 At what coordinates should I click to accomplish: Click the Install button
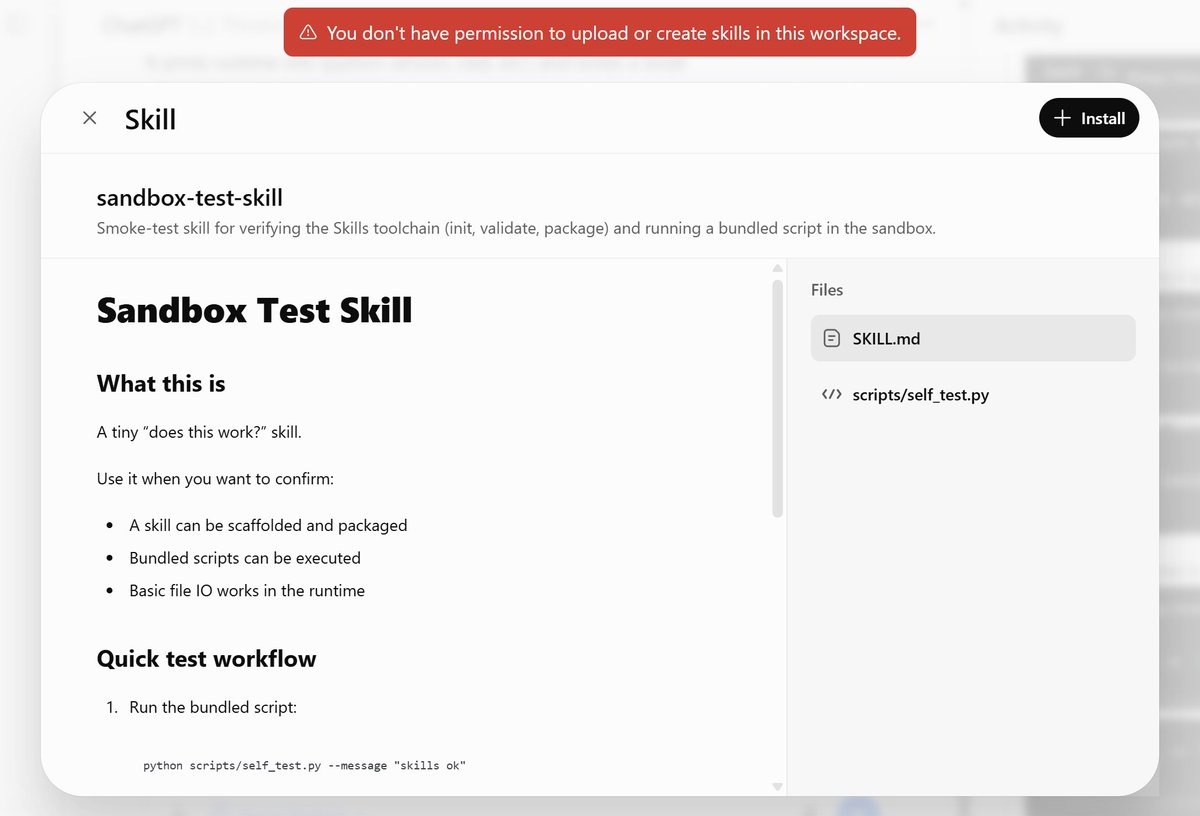[1089, 117]
